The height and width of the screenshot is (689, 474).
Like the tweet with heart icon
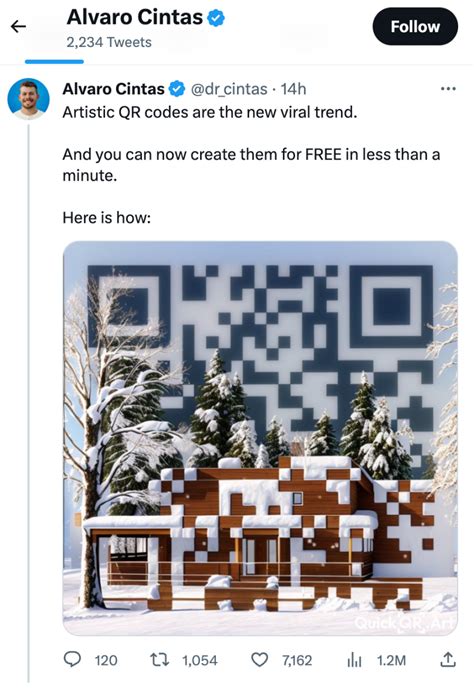[259, 660]
